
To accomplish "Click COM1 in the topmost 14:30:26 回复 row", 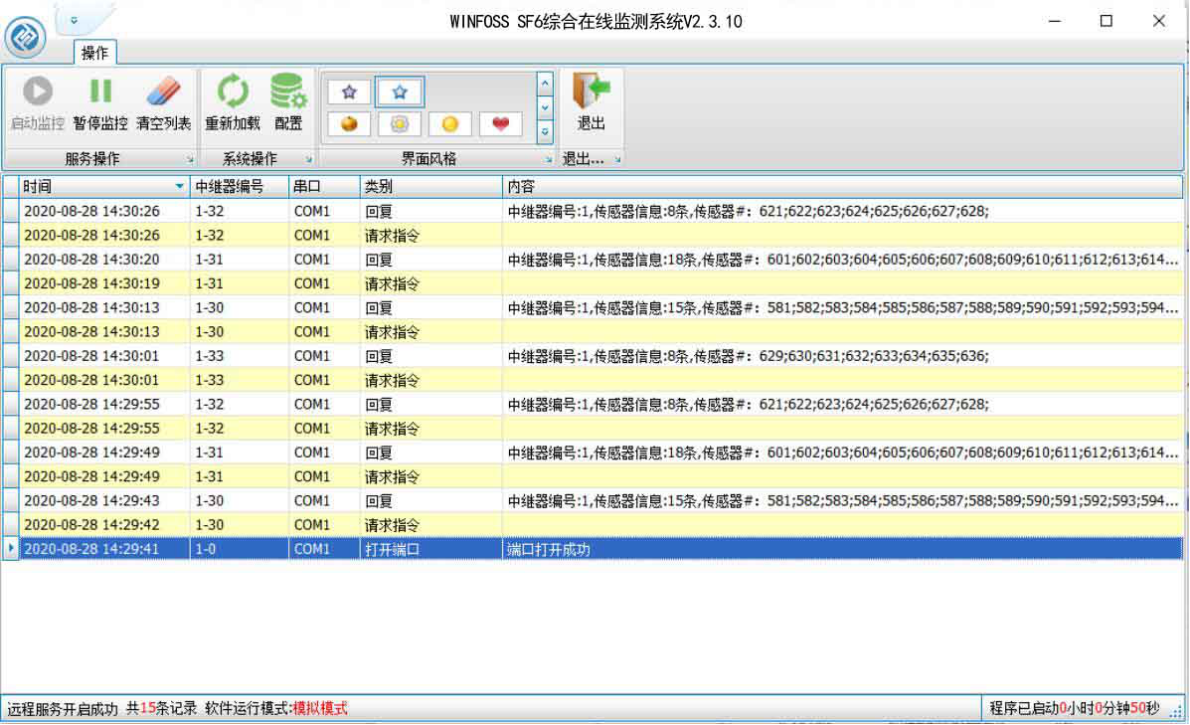I will click(312, 211).
